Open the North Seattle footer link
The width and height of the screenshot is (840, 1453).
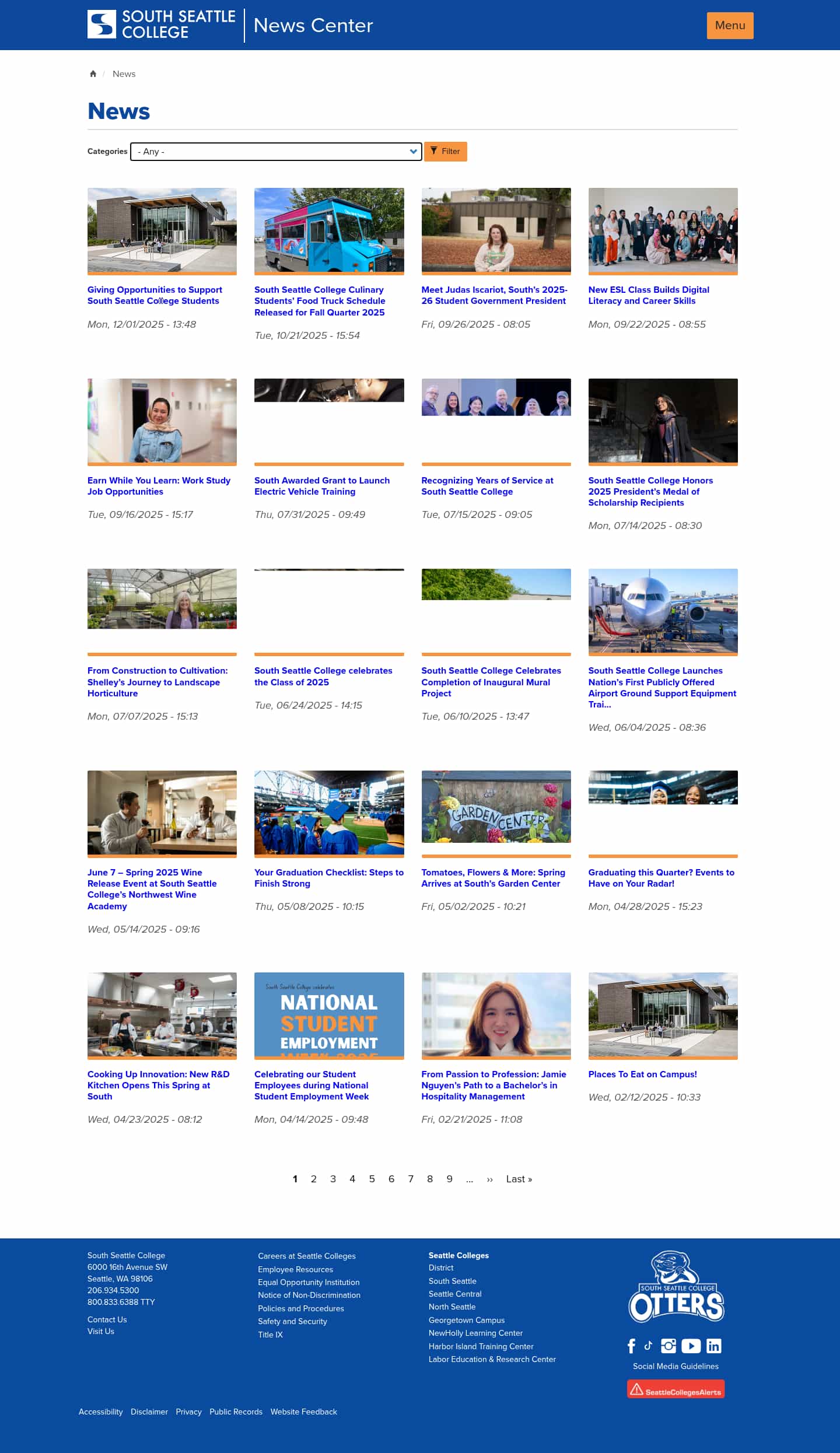coord(452,1307)
